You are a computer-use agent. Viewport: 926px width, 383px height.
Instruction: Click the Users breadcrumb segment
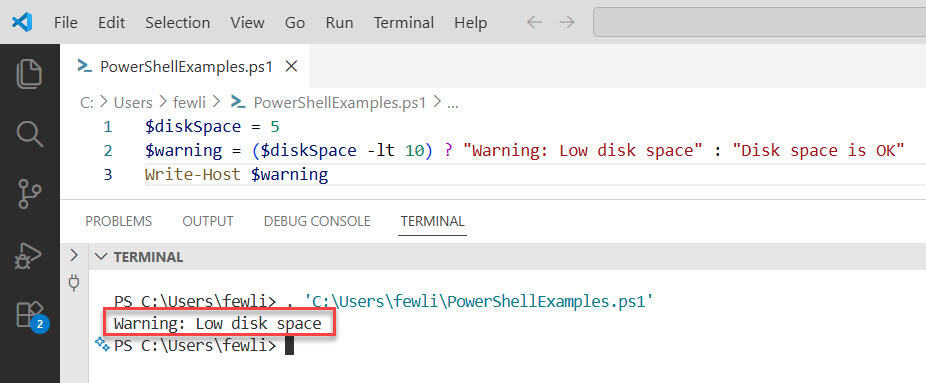(133, 103)
